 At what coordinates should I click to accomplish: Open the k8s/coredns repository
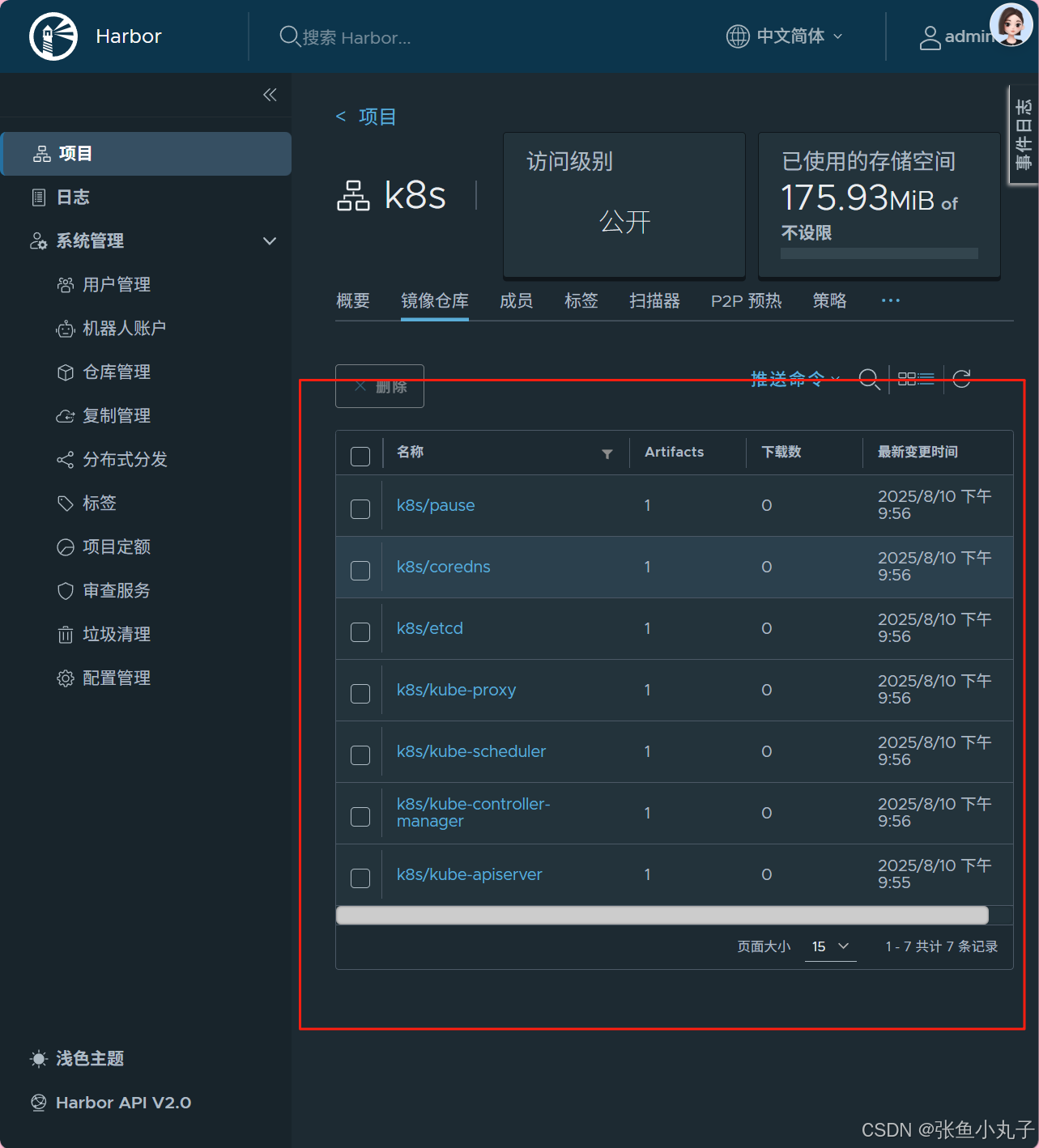coord(444,567)
